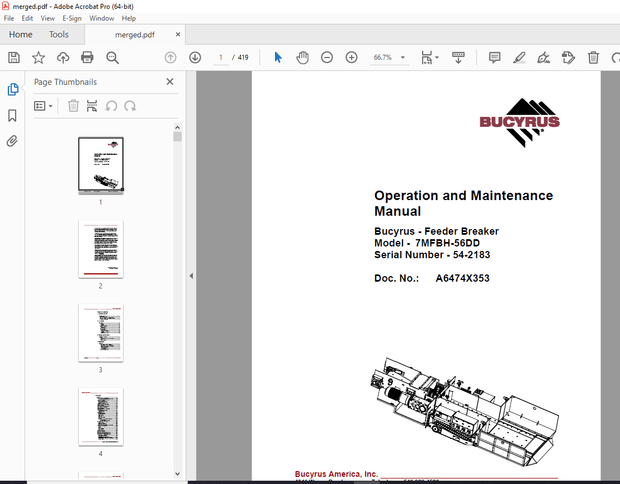Viewport: 620px width, 484px height.
Task: Open the E-Sign menu
Action: [x=72, y=18]
